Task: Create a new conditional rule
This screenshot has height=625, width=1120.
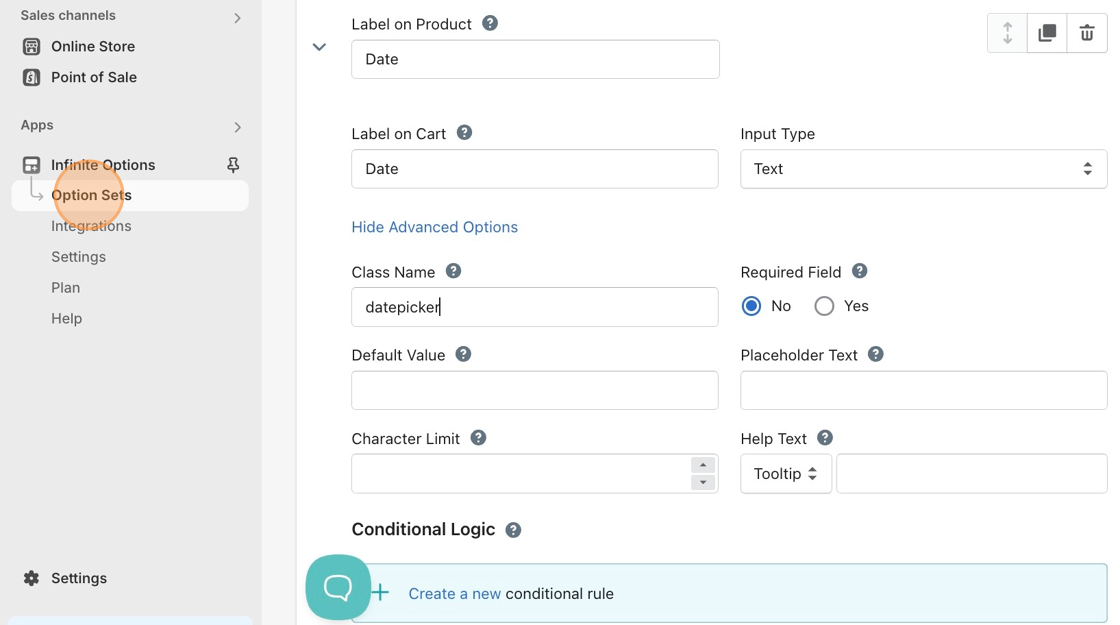Action: tap(455, 593)
